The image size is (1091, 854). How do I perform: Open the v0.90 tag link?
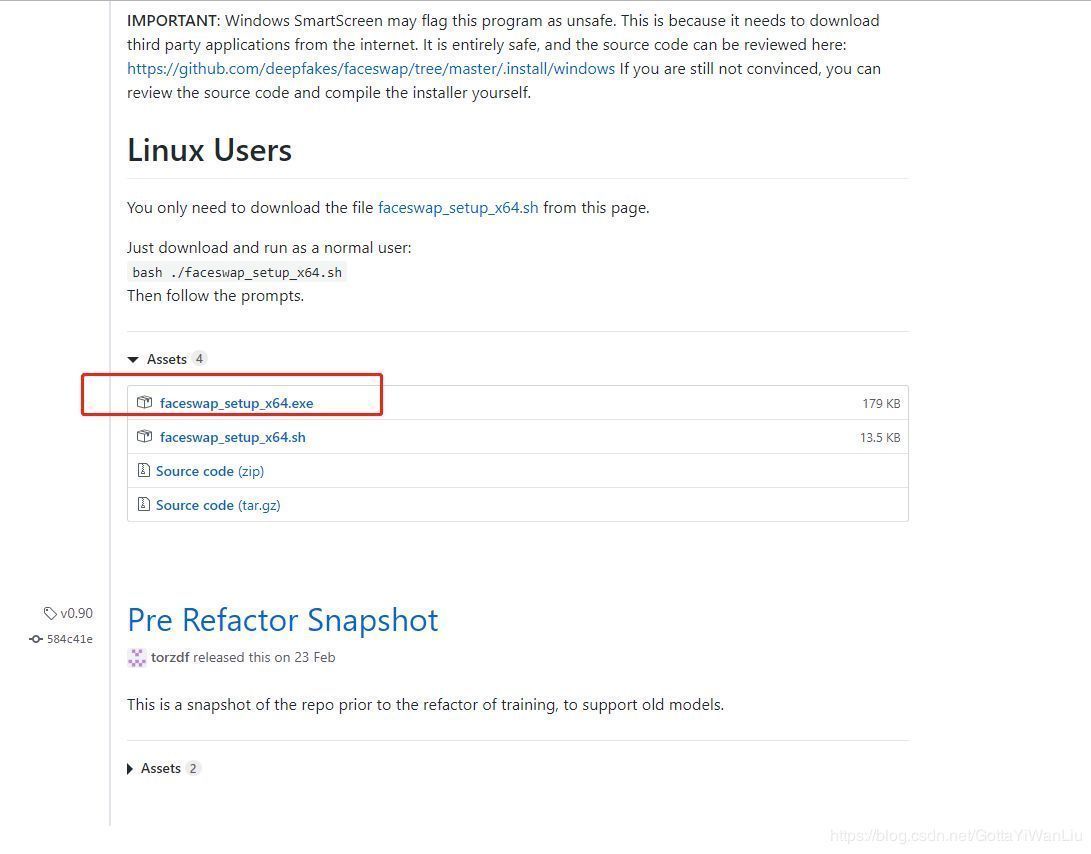[x=76, y=613]
